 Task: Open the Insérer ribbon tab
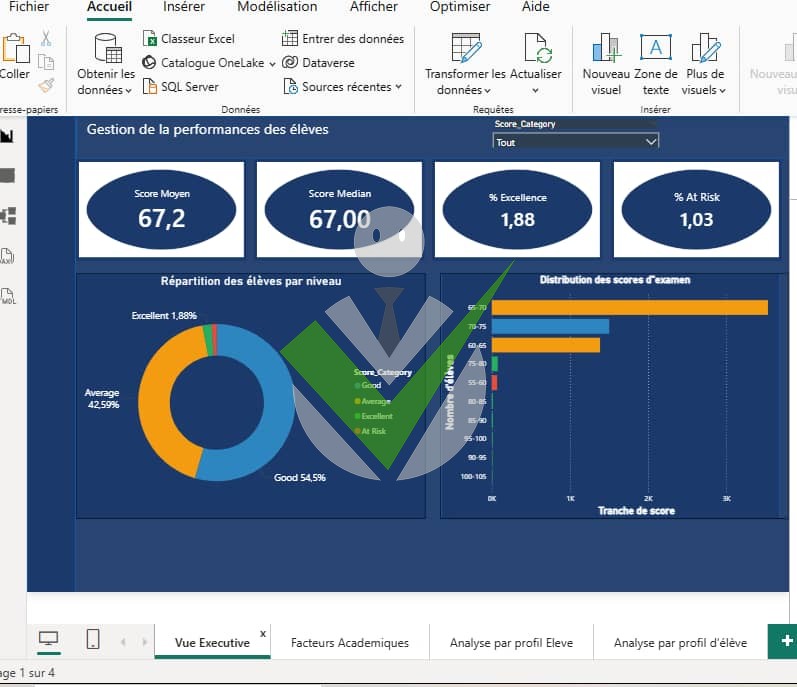pos(183,7)
